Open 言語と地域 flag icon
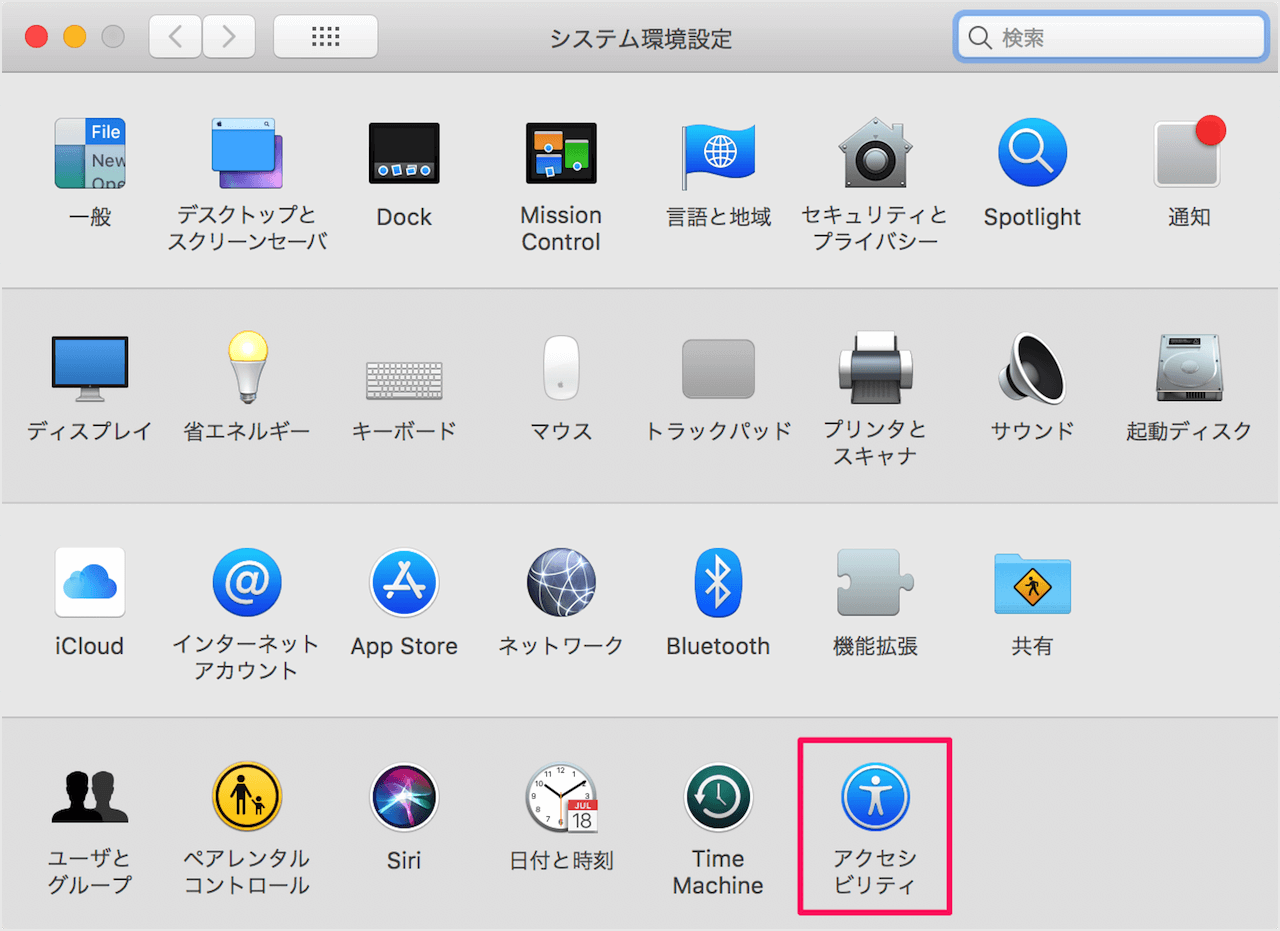 (x=718, y=154)
